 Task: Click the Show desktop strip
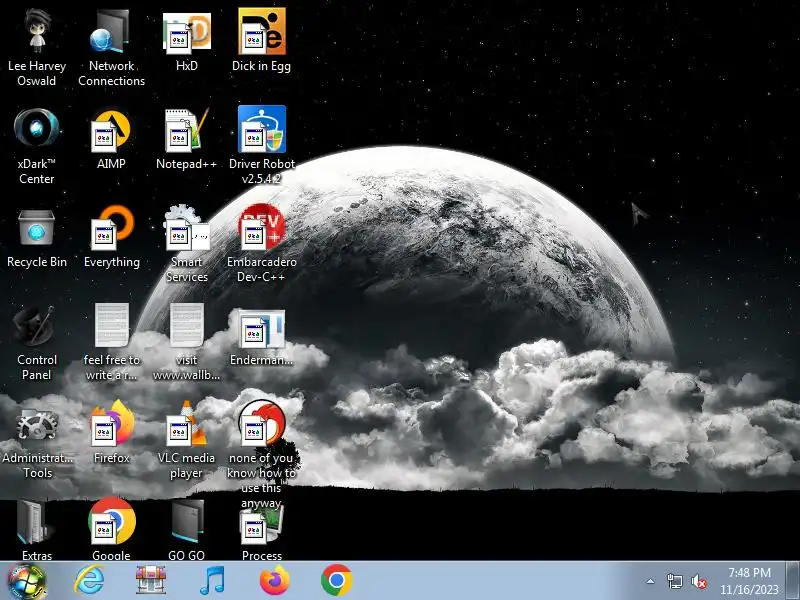793,581
